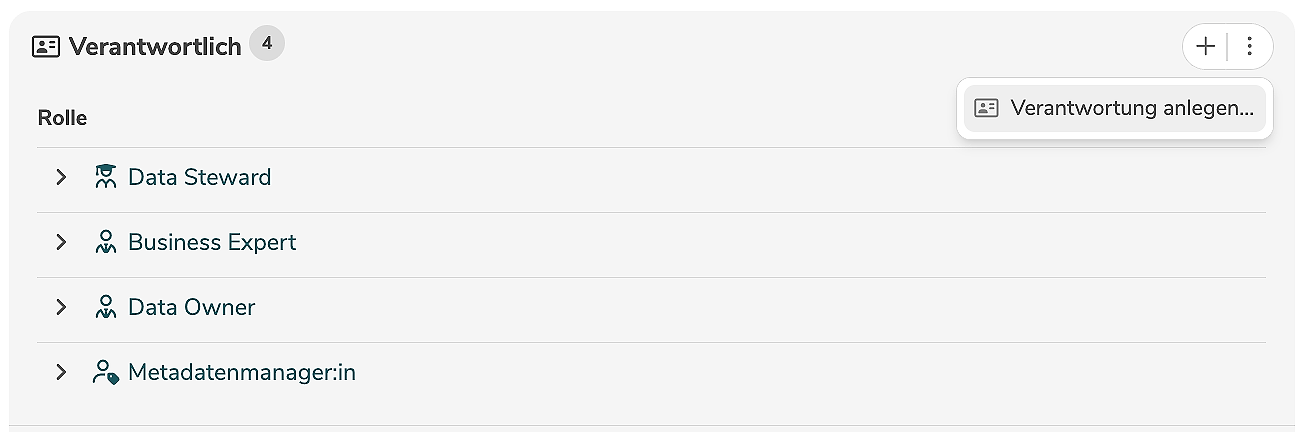
Task: Select the Metadatenmanager:in role label
Action: (x=242, y=373)
